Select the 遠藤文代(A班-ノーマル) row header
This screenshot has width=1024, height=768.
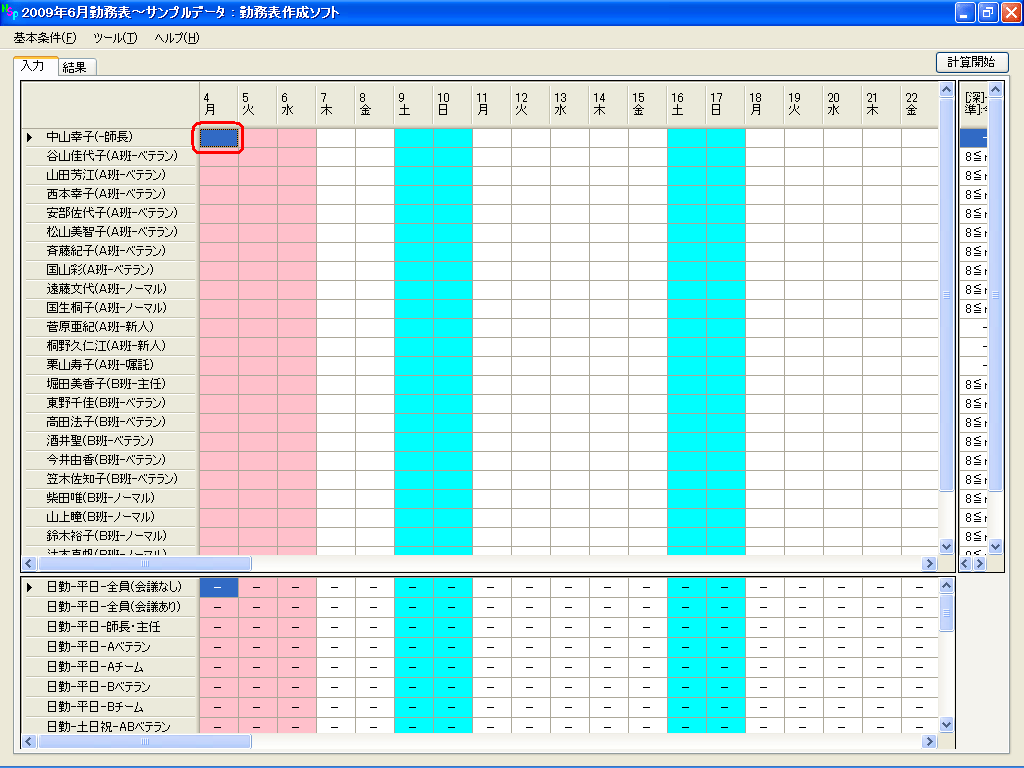tap(110, 289)
